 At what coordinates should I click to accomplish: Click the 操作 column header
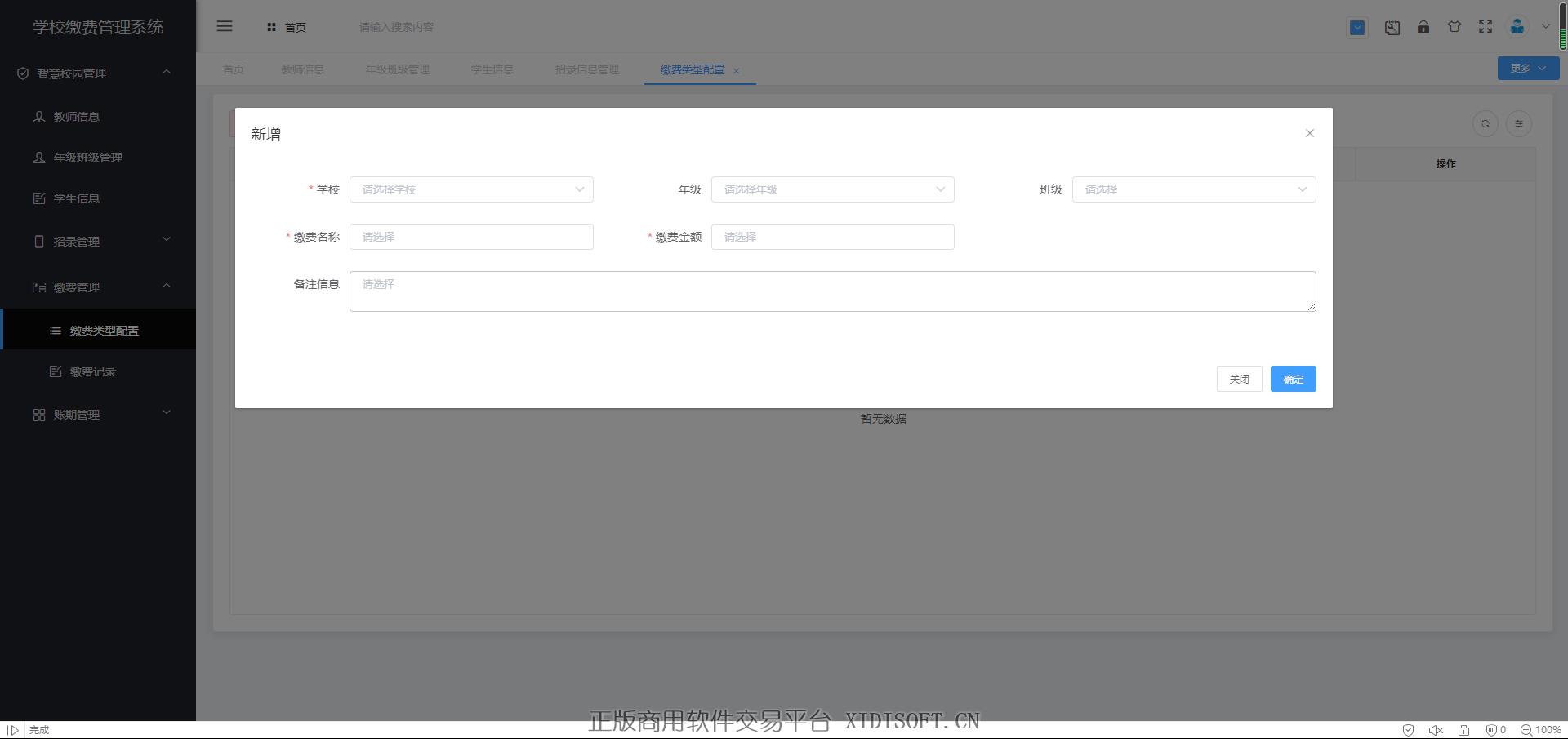[1445, 164]
